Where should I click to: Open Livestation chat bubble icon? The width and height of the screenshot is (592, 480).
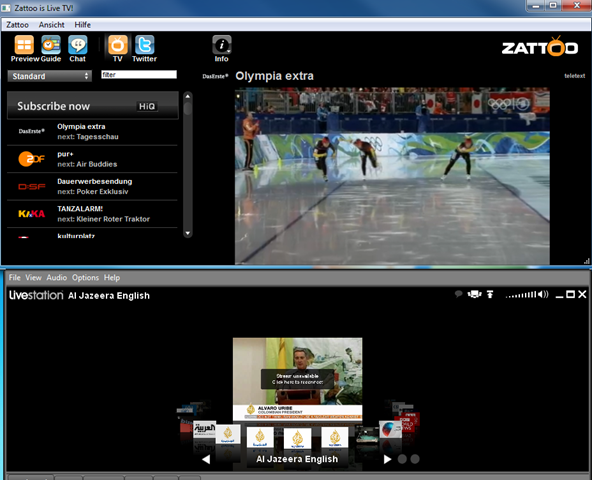(x=458, y=294)
